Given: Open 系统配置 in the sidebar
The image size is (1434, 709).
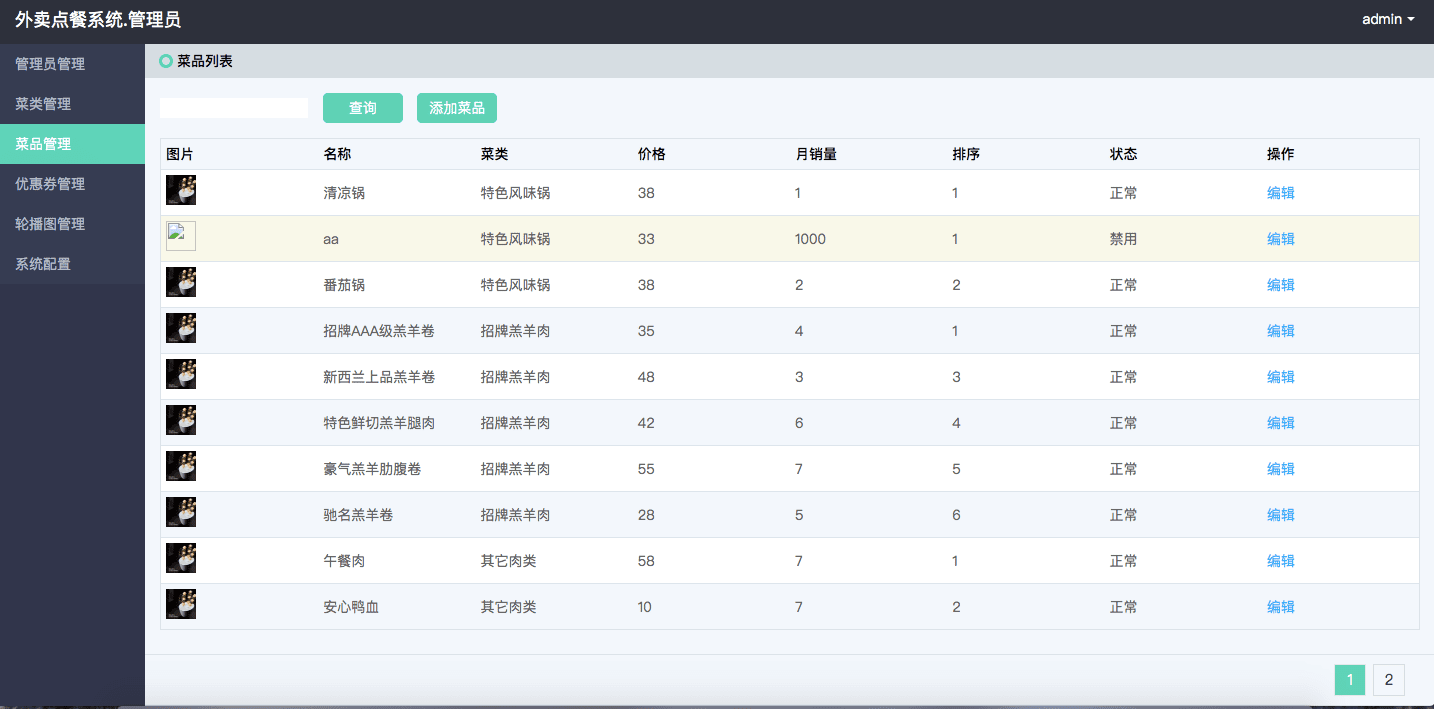Looking at the screenshot, I should click(x=43, y=264).
